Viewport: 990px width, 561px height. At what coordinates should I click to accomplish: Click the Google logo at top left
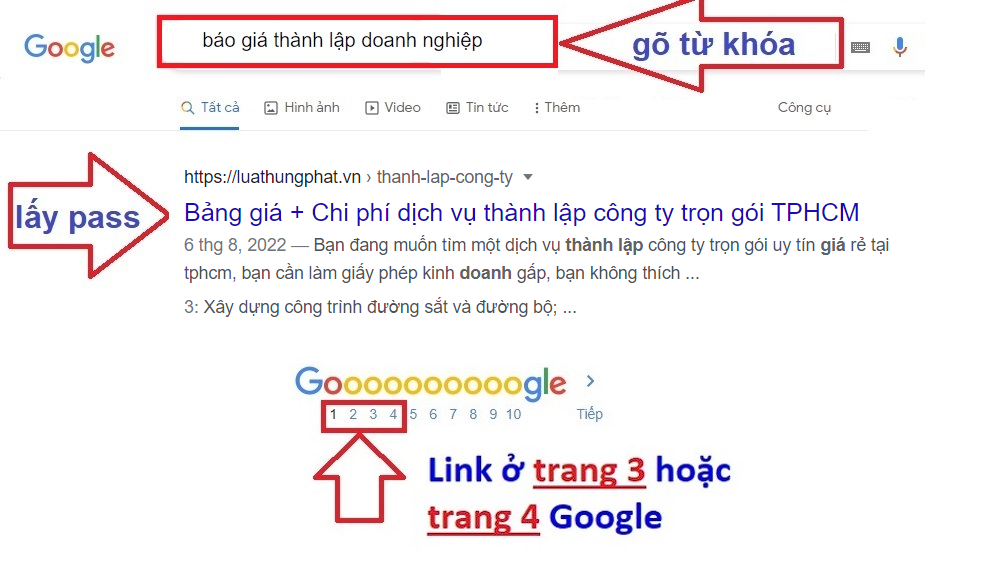pyautogui.click(x=69, y=48)
